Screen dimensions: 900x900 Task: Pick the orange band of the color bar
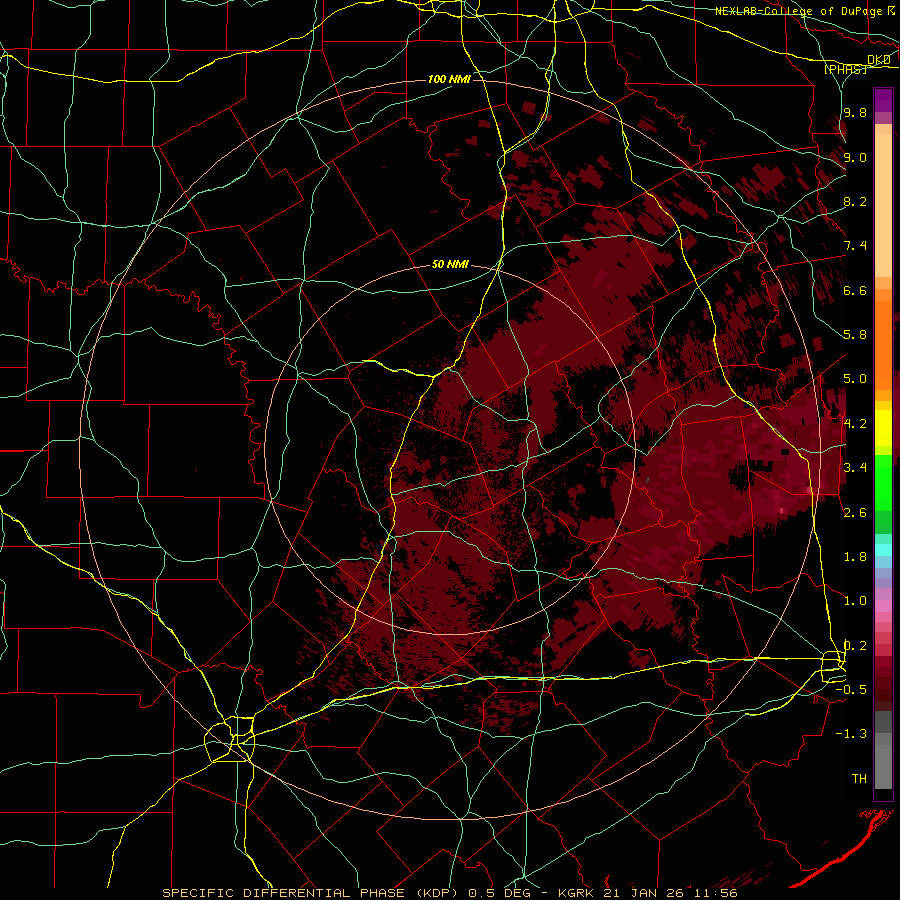pos(883,344)
